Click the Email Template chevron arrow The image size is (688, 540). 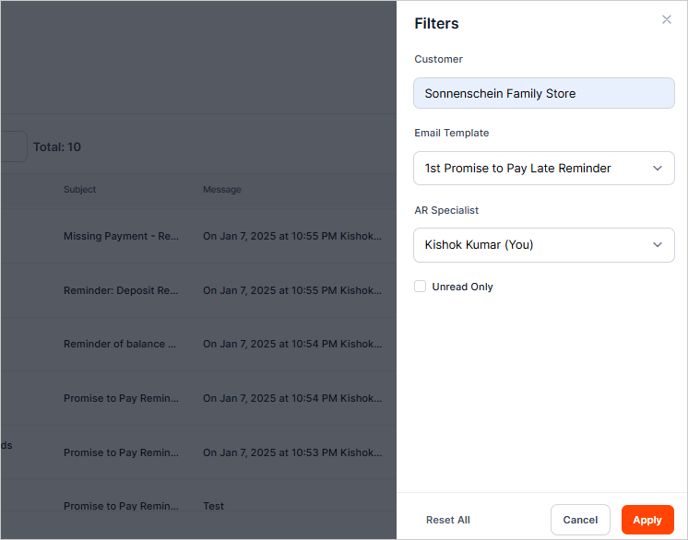tap(657, 168)
